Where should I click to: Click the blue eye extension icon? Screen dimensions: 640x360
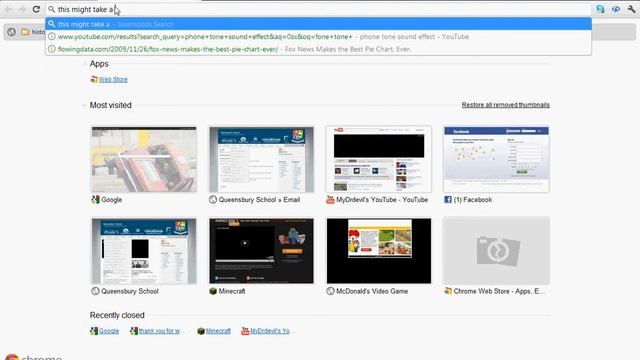tap(616, 9)
